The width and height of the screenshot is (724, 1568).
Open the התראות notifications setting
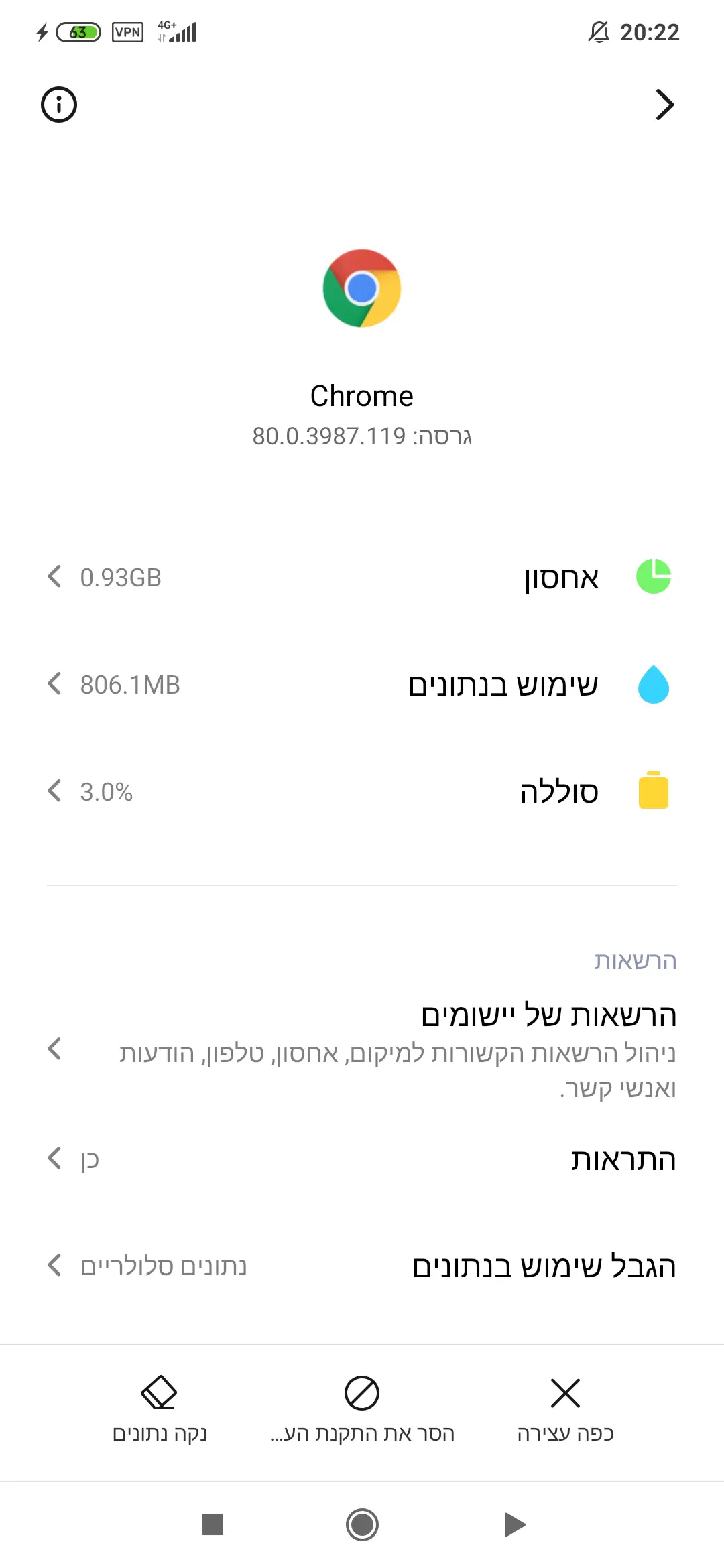pos(623,1160)
